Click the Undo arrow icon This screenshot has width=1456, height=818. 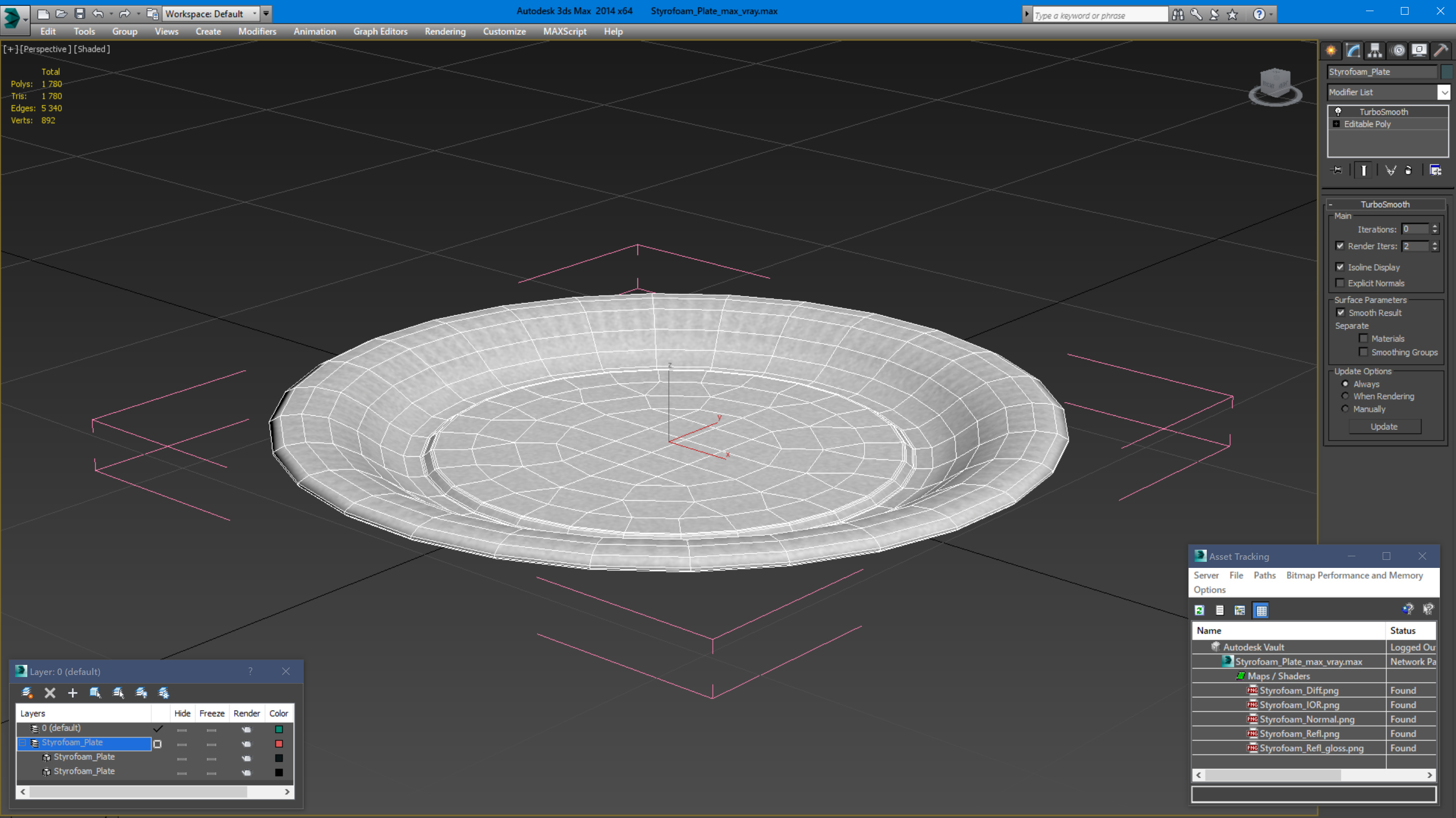pos(98,14)
